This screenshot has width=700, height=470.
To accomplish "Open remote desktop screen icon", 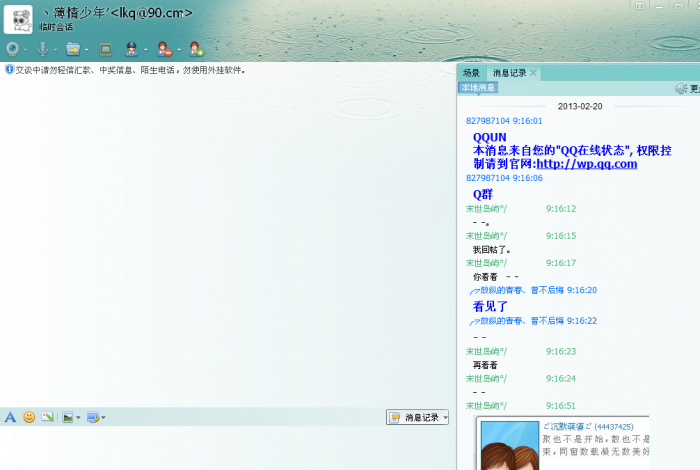I will 106,49.
